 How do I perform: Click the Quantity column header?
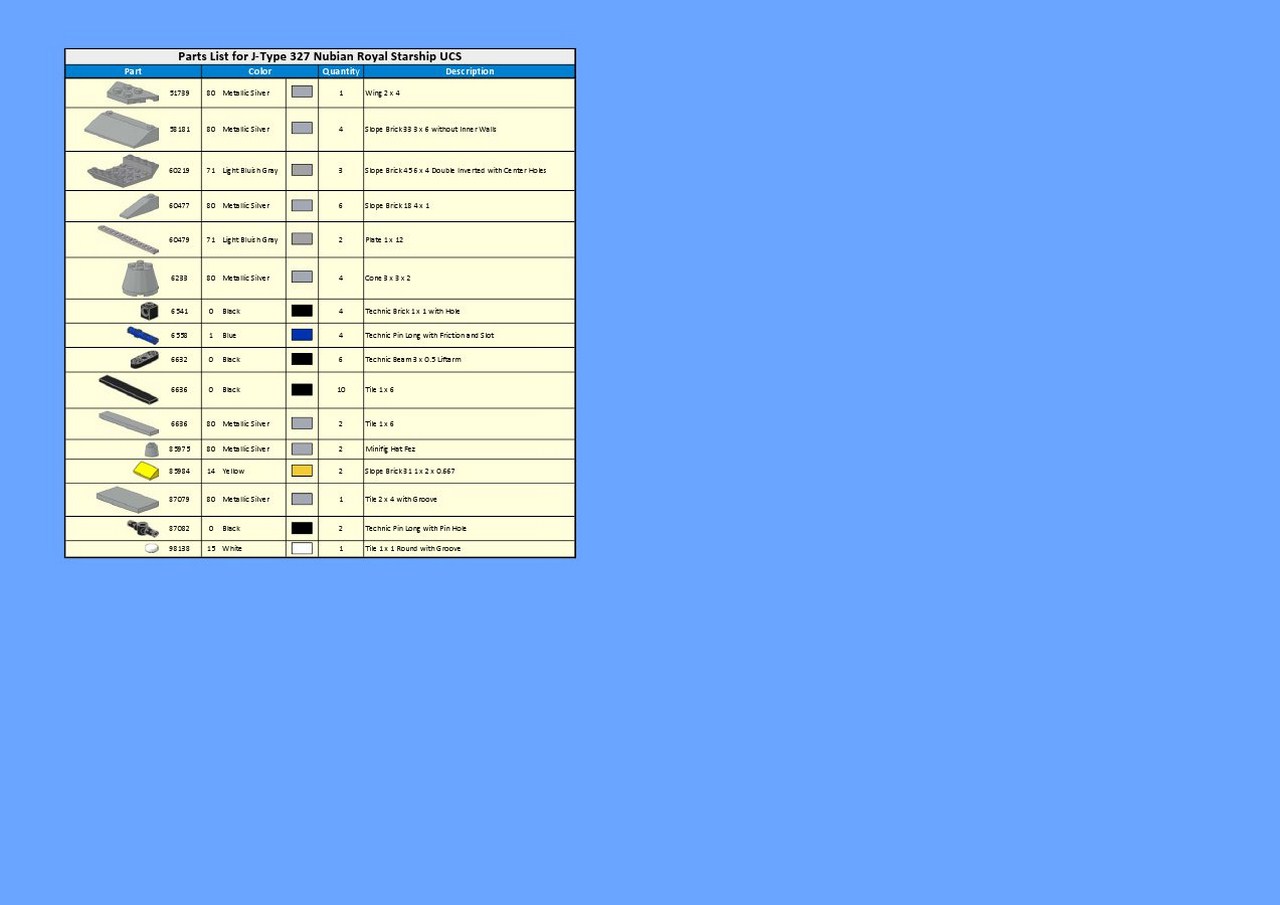(x=341, y=71)
